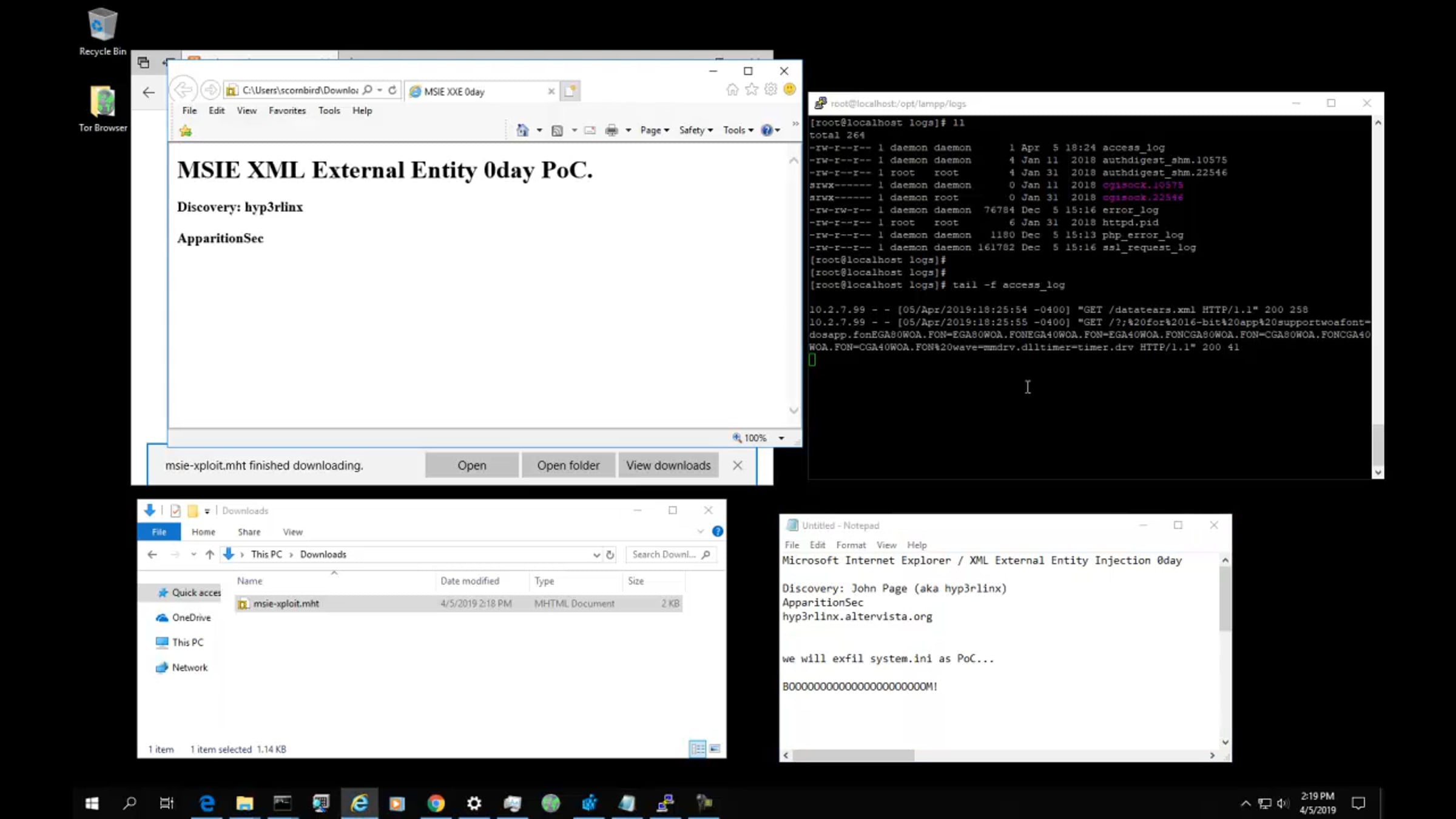Click the command bar Home icon in IE

click(522, 130)
